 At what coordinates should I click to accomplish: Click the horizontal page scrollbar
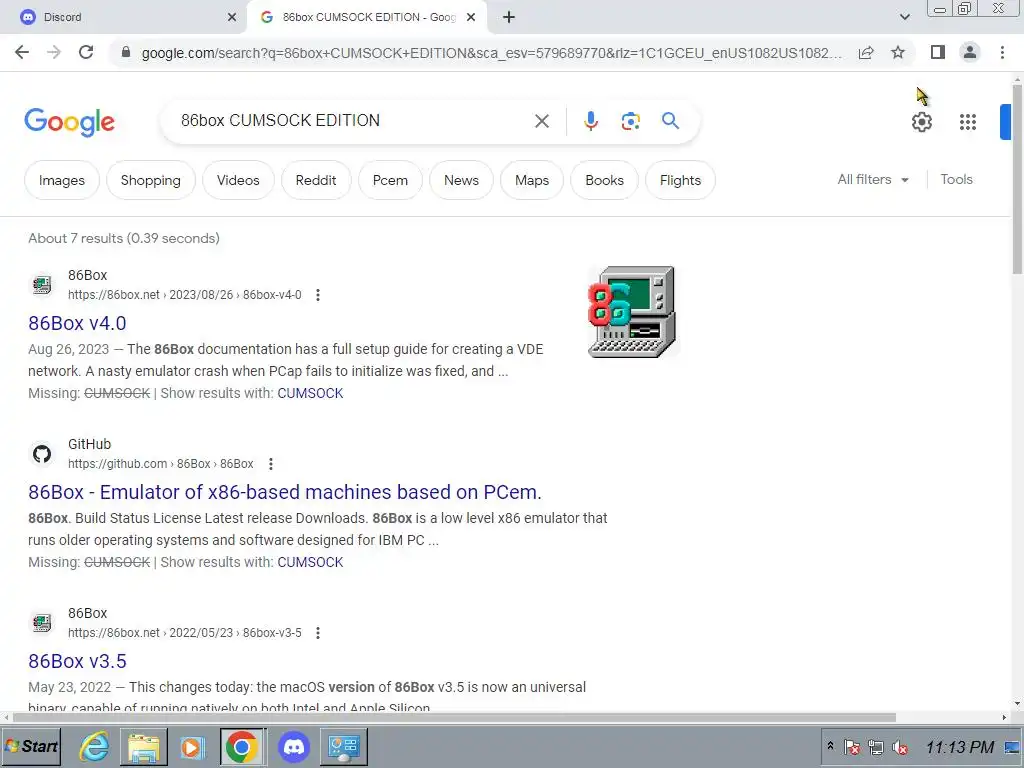pos(454,717)
